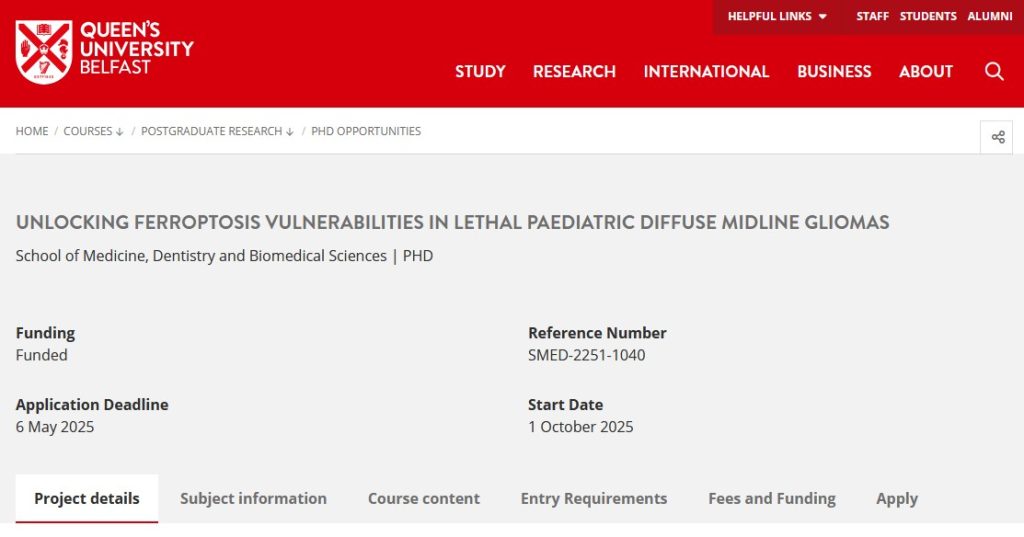Go to Home breadcrumb
This screenshot has height=537, width=1024.
pyautogui.click(x=32, y=131)
